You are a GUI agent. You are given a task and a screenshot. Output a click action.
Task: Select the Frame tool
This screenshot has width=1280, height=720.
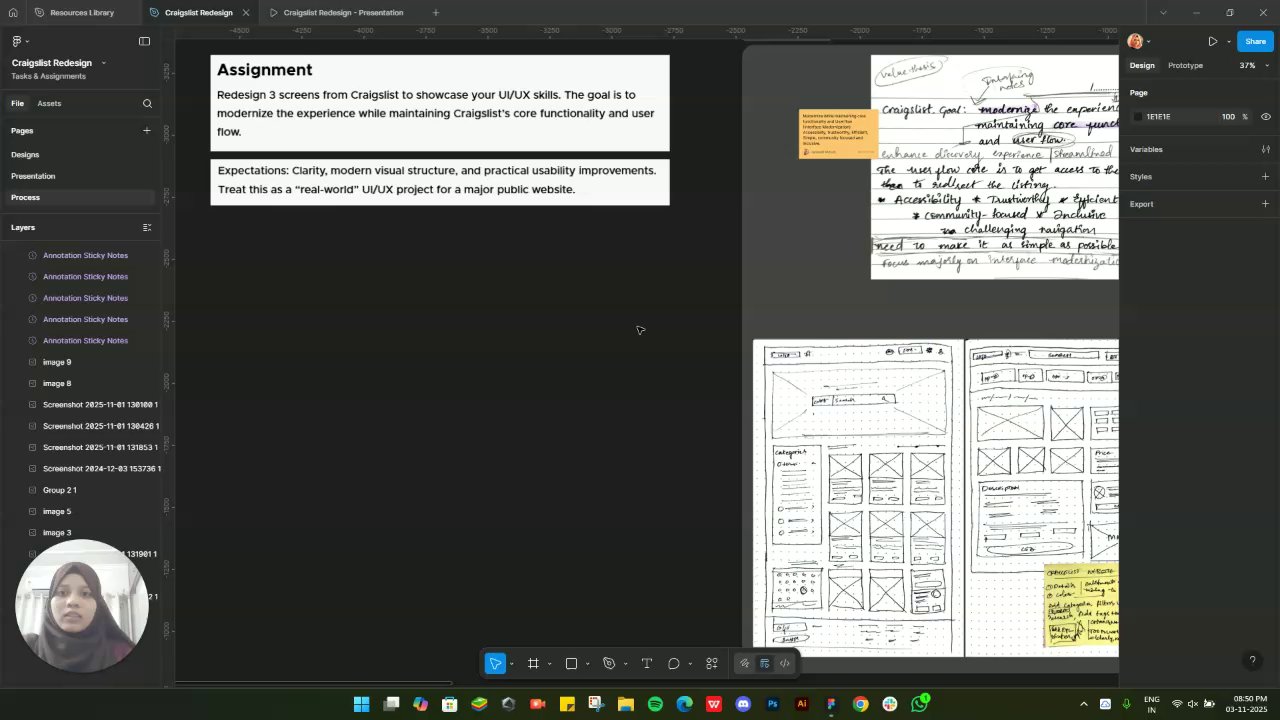(533, 663)
